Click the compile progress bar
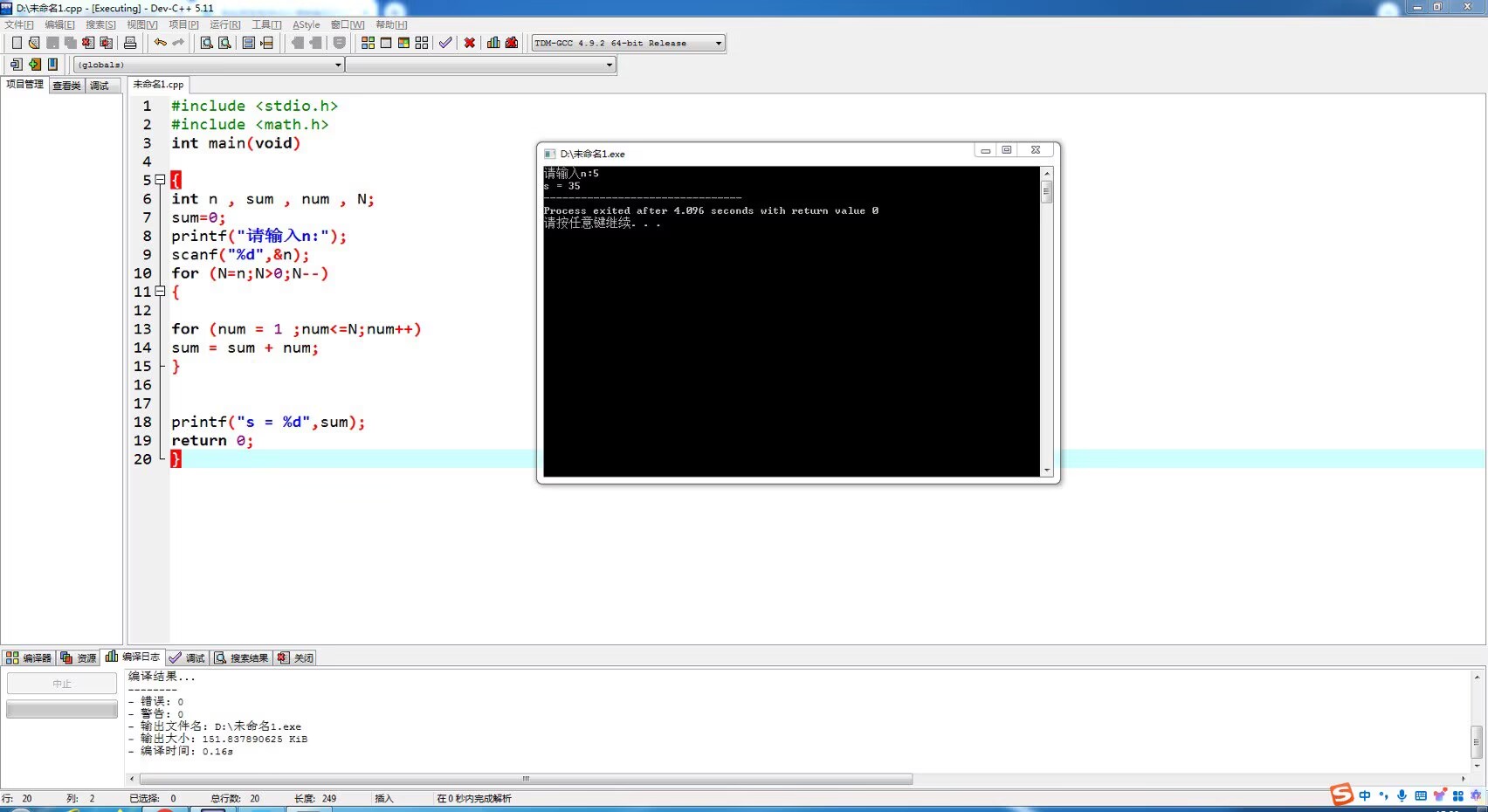 tap(62, 709)
